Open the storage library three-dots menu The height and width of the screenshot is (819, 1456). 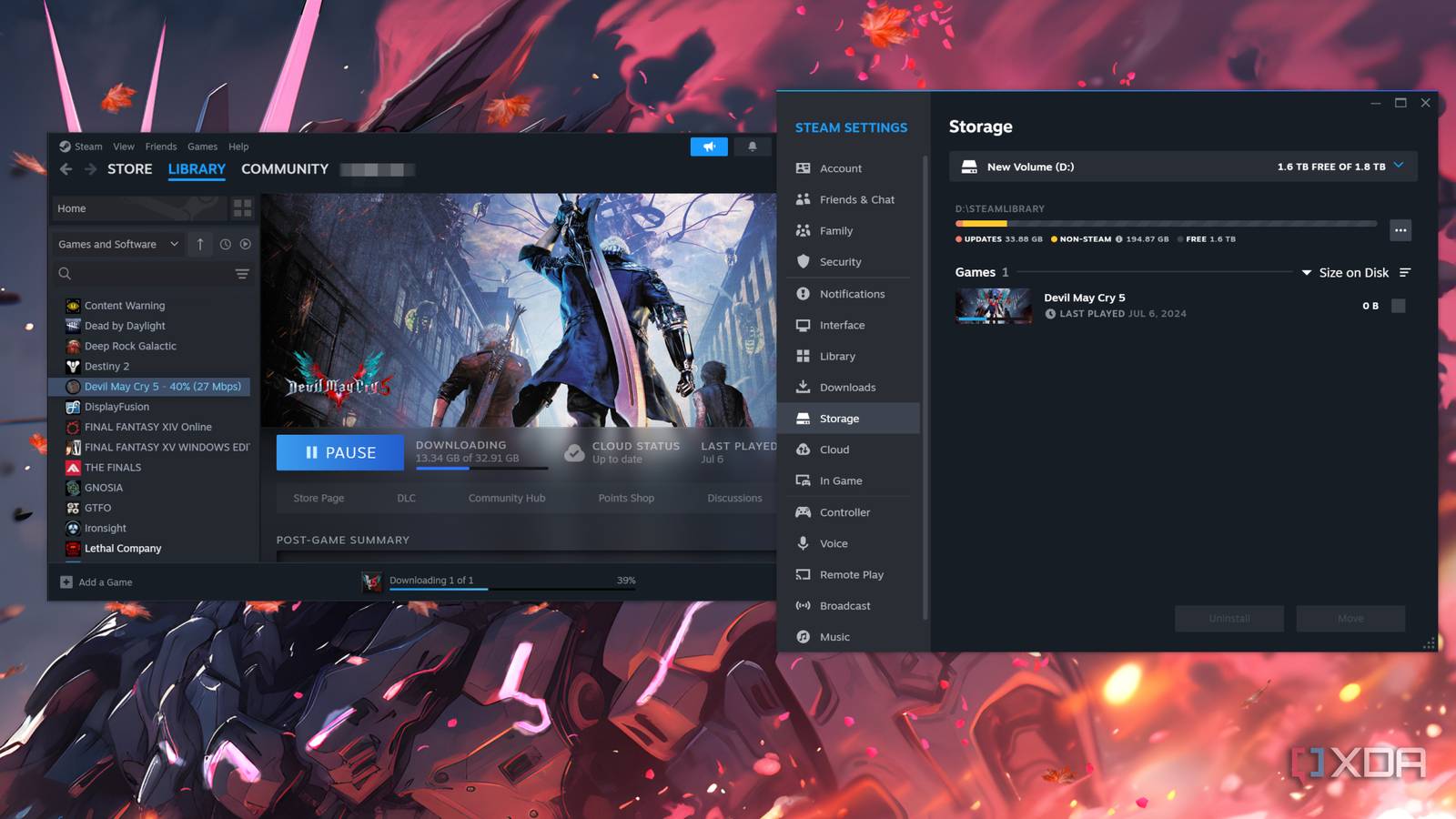[1400, 230]
